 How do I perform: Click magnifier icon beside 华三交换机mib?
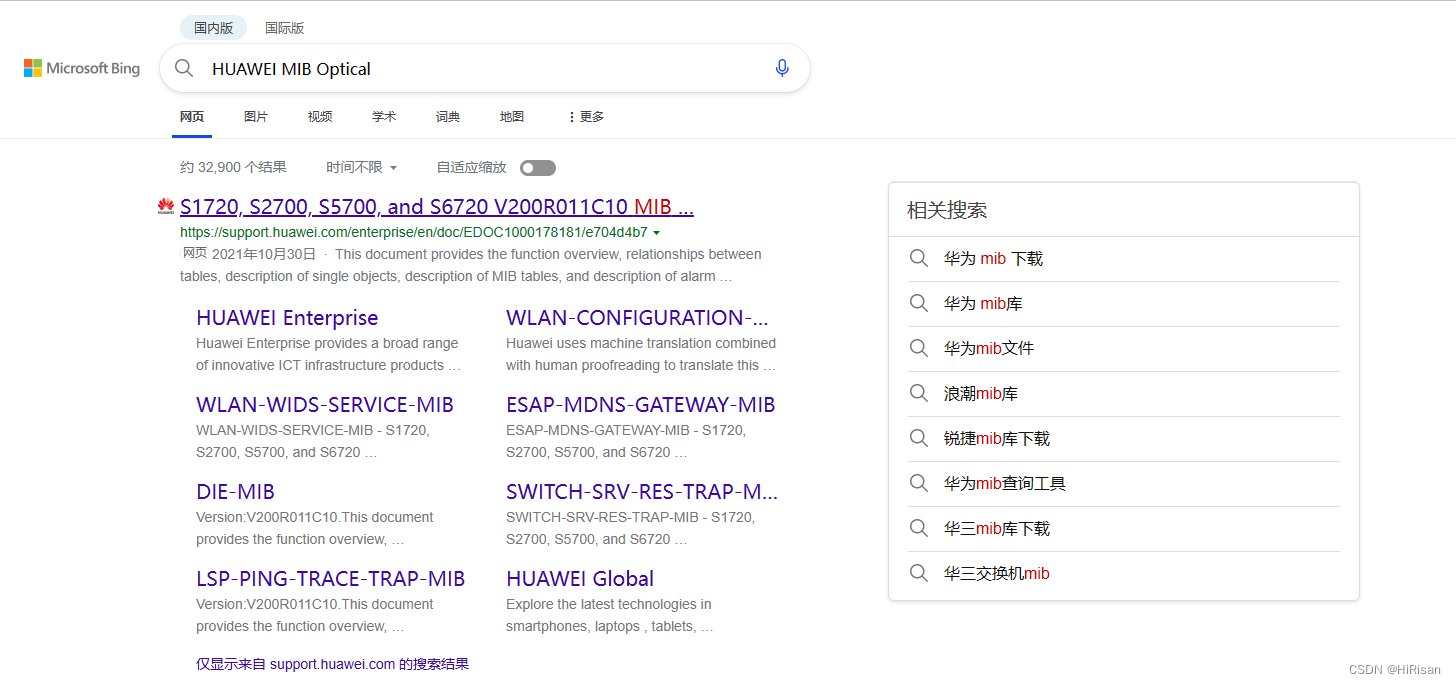919,573
